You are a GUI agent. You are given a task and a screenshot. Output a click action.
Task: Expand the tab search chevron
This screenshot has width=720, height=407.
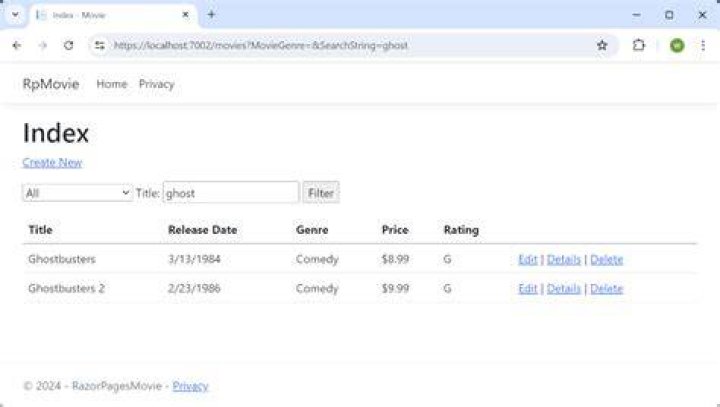point(15,15)
